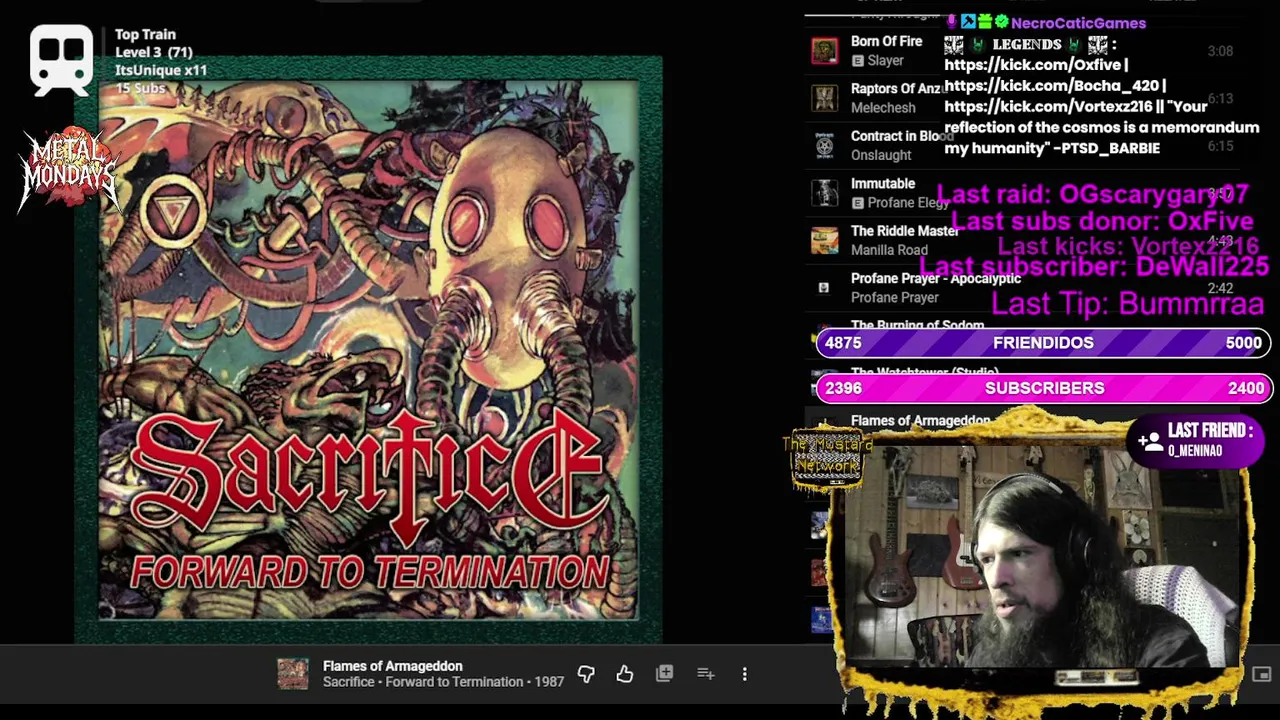The image size is (1280, 720).
Task: Click the Immutable queue thumbnail
Action: (x=824, y=193)
